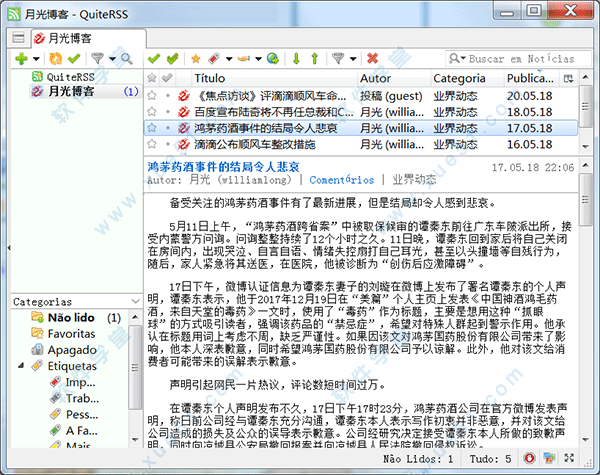Mark feed as read in feeds toolbar
The width and height of the screenshot is (600, 475).
pos(74,59)
